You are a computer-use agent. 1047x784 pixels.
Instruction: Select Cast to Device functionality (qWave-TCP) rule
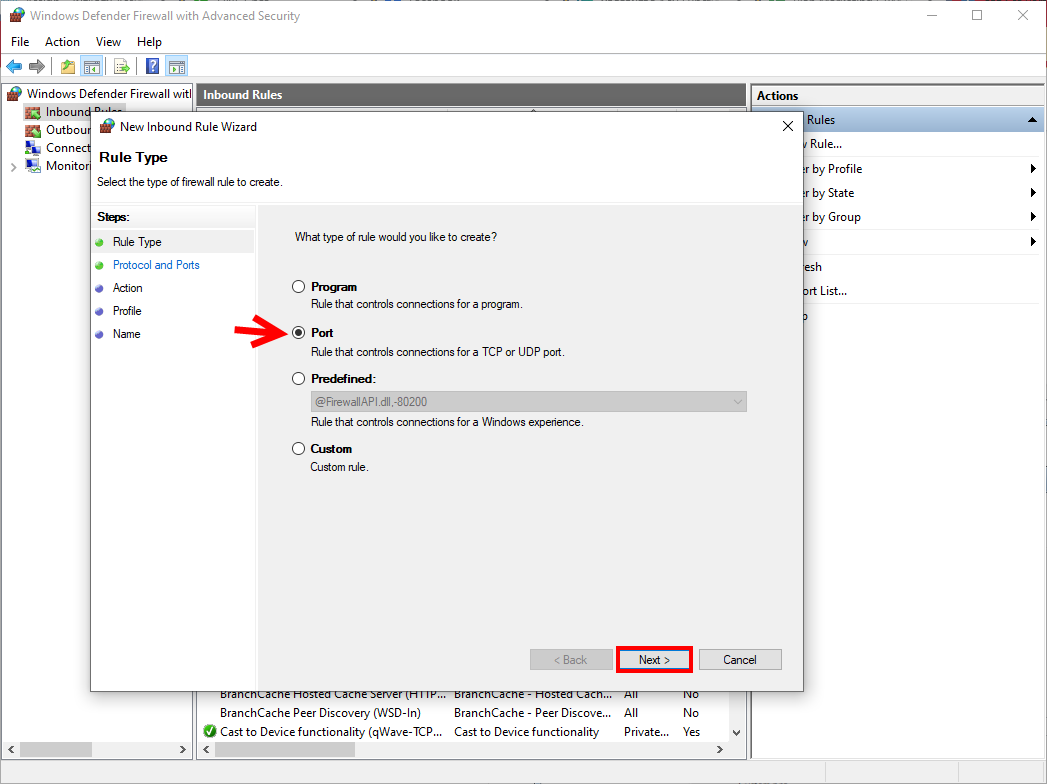click(331, 732)
